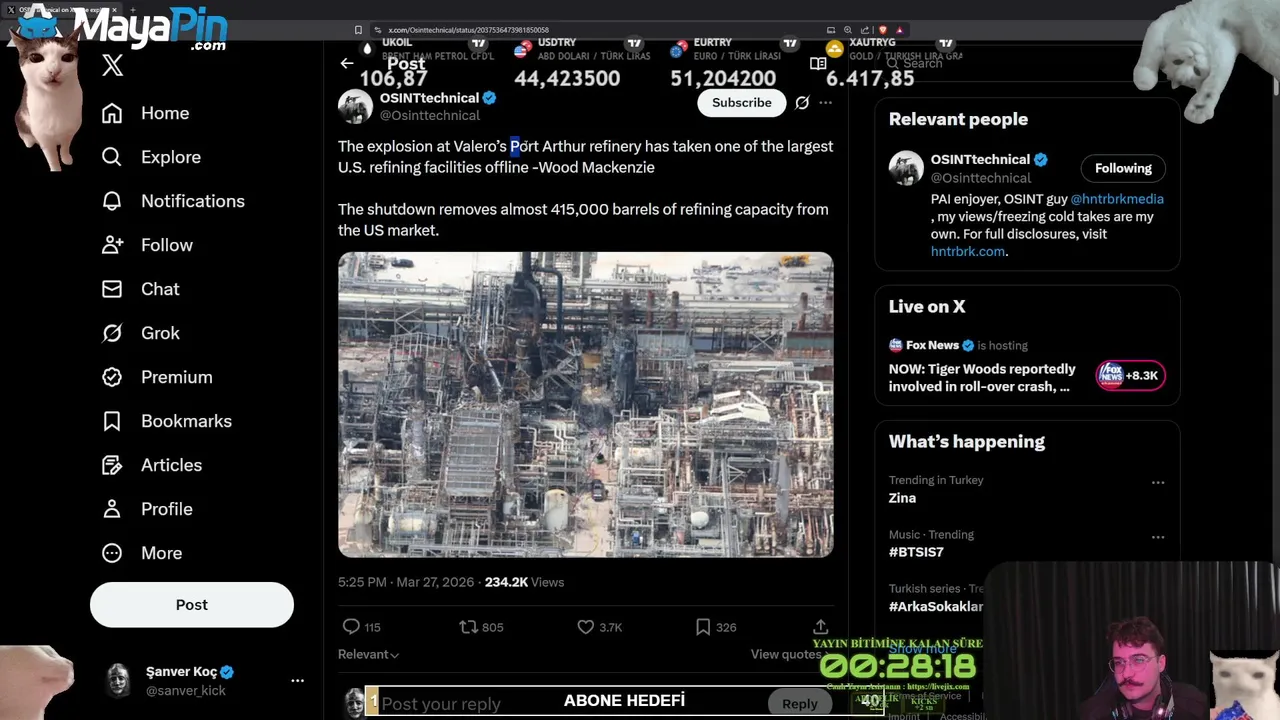This screenshot has height=720, width=1280.
Task: Click the repost icon with 805
Action: tap(468, 627)
